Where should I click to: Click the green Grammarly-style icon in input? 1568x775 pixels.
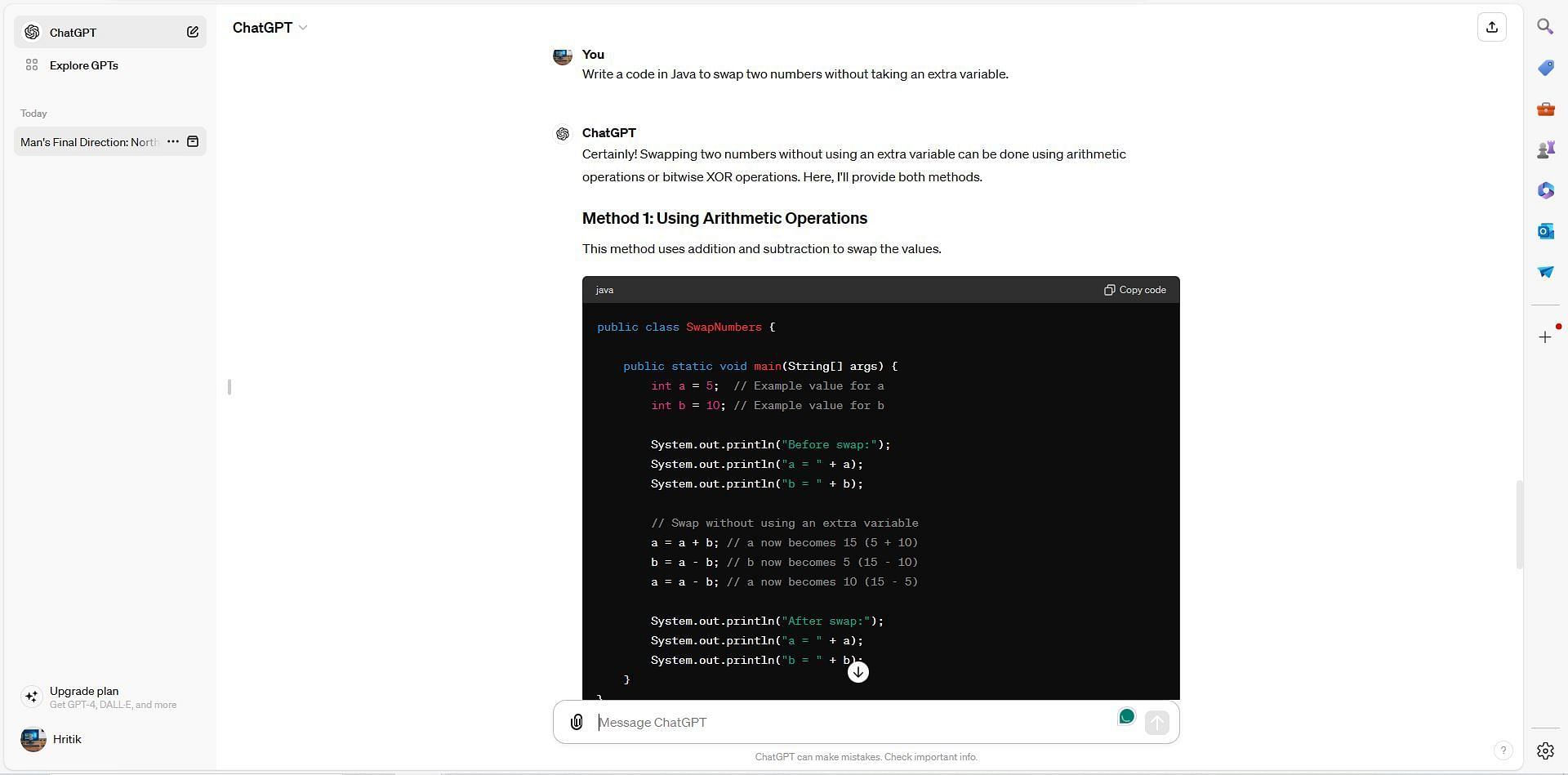point(1126,717)
